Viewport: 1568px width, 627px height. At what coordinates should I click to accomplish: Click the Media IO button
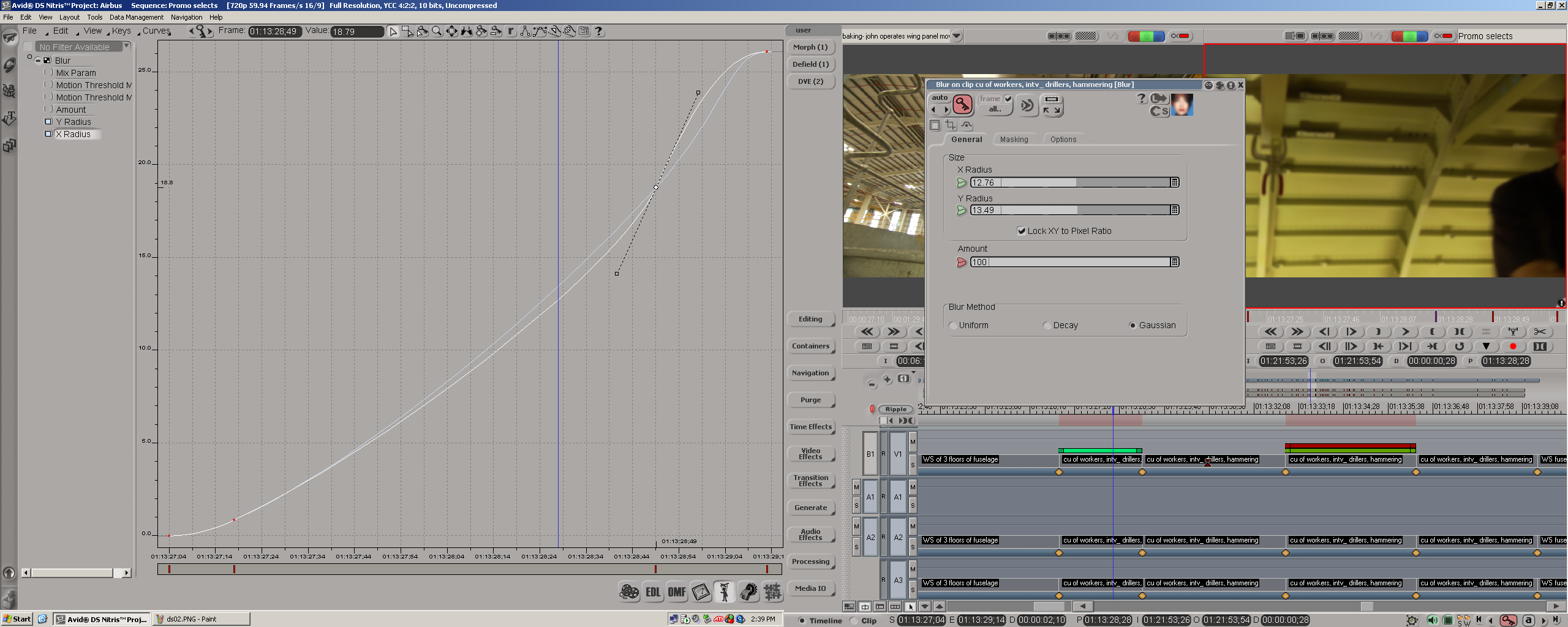pyautogui.click(x=810, y=588)
